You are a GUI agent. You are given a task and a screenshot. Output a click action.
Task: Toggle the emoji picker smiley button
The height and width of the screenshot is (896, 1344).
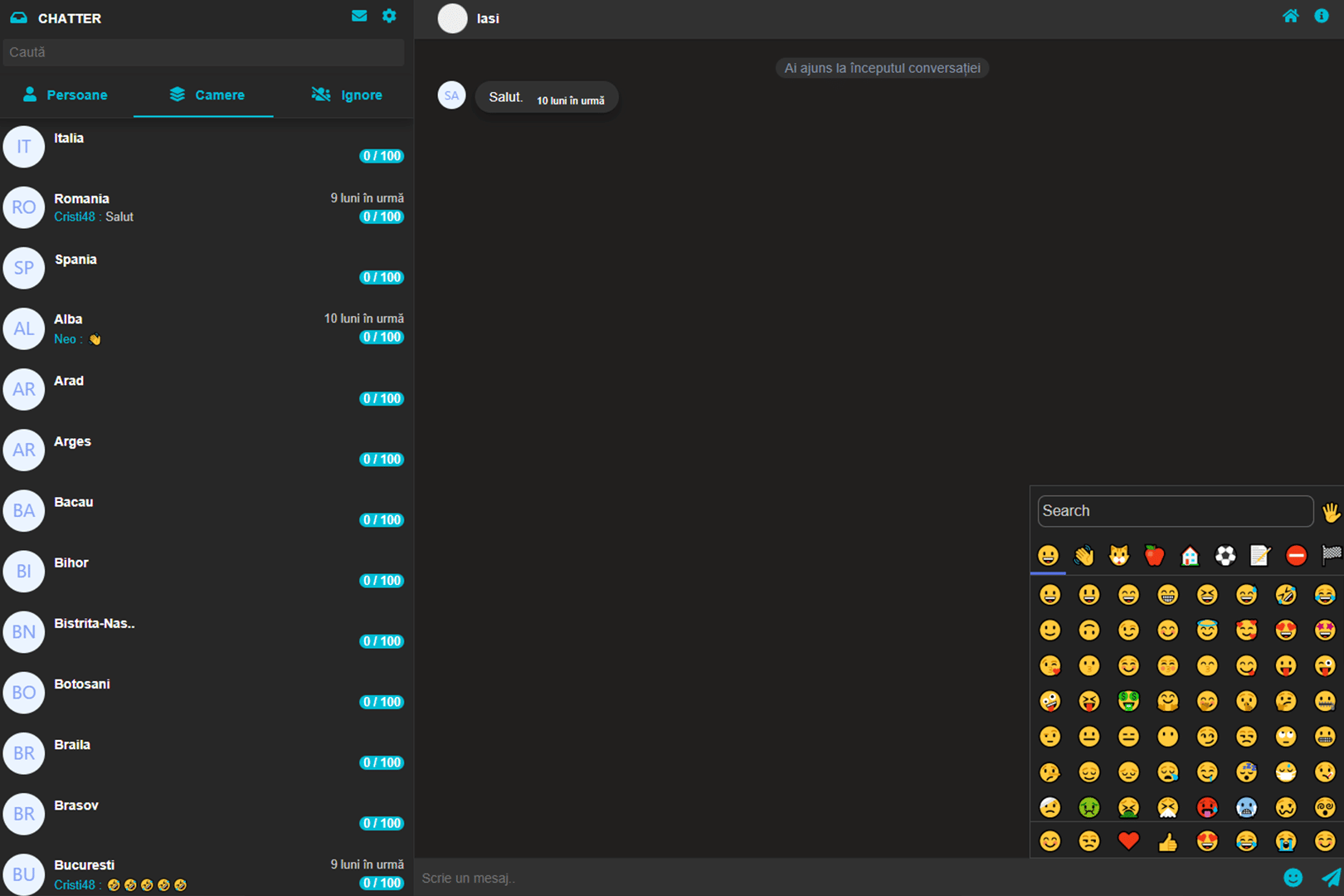tap(1293, 878)
